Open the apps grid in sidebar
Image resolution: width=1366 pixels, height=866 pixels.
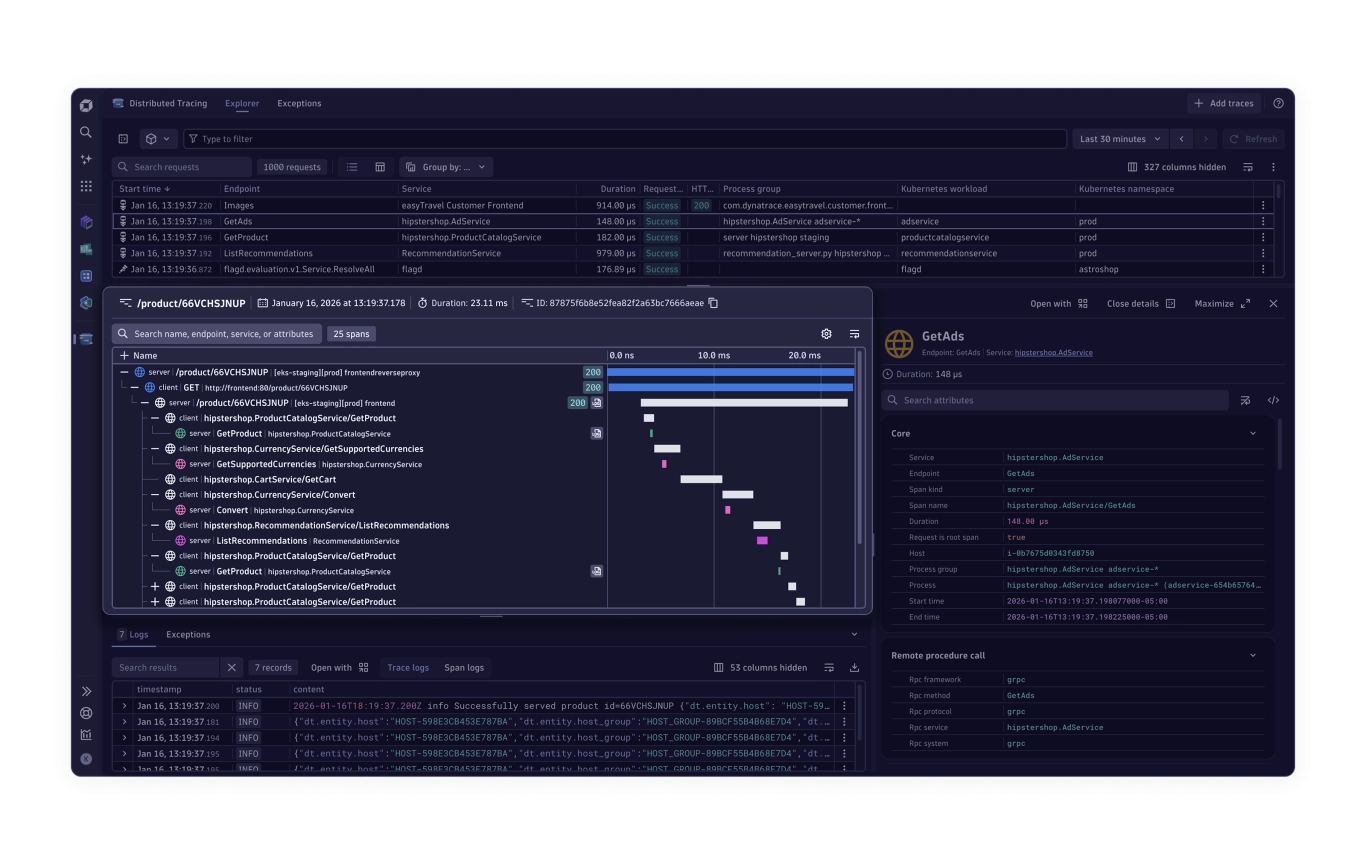[x=86, y=186]
